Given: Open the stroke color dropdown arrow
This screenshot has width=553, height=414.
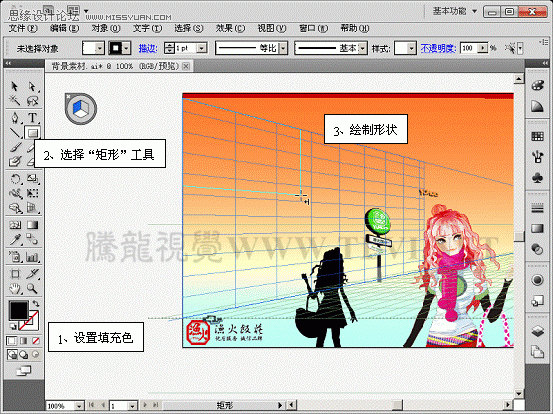Looking at the screenshot, I should tap(127, 48).
